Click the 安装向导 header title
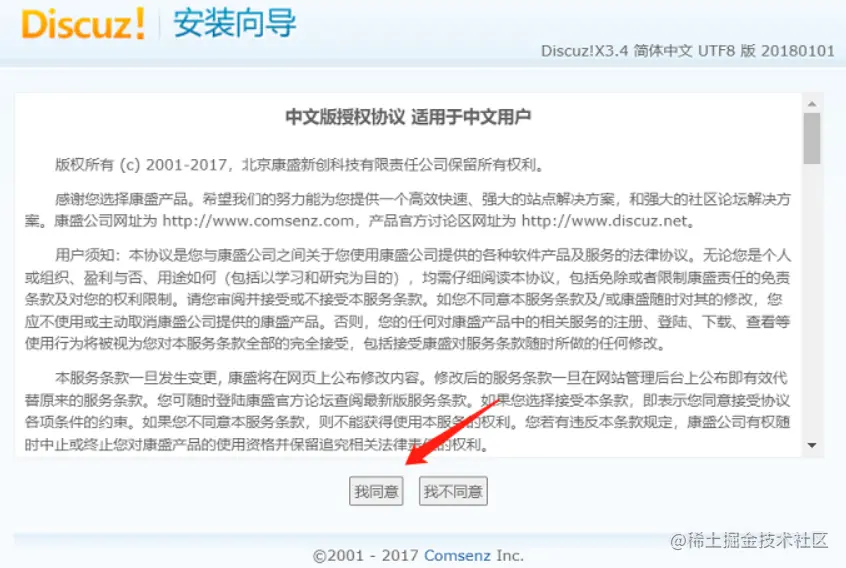This screenshot has width=846, height=568. point(235,24)
